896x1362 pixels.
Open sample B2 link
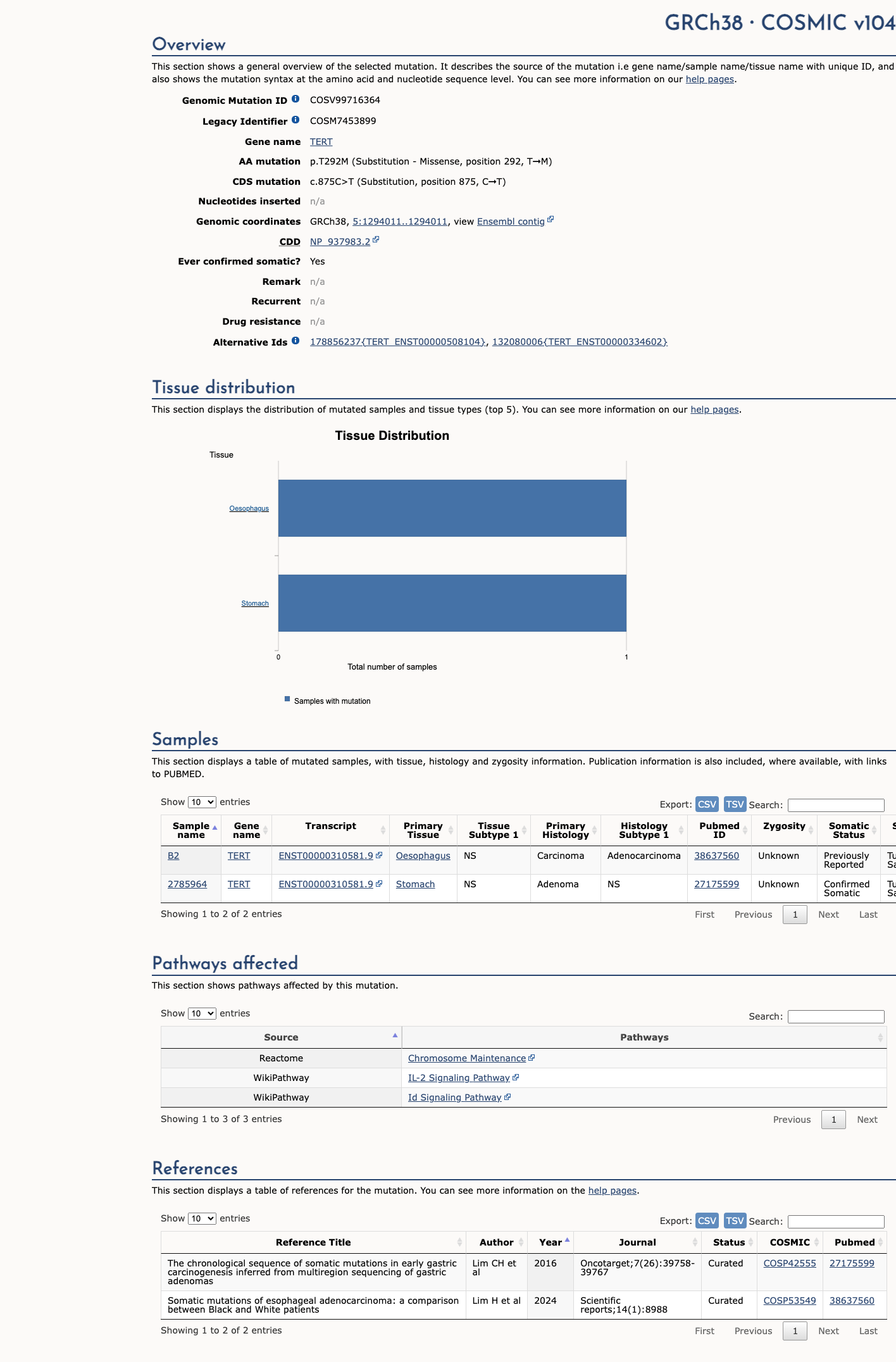(173, 856)
